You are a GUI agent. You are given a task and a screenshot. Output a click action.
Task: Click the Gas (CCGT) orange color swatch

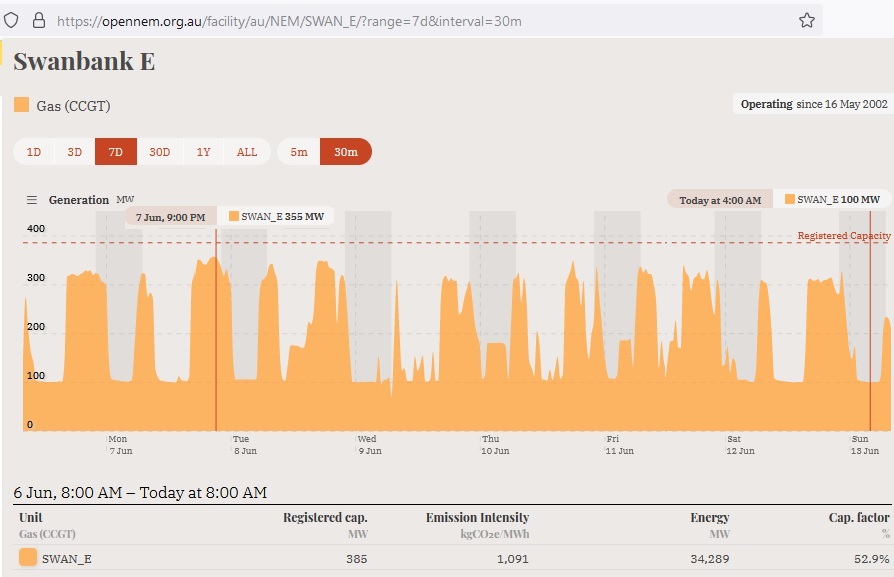click(x=22, y=104)
